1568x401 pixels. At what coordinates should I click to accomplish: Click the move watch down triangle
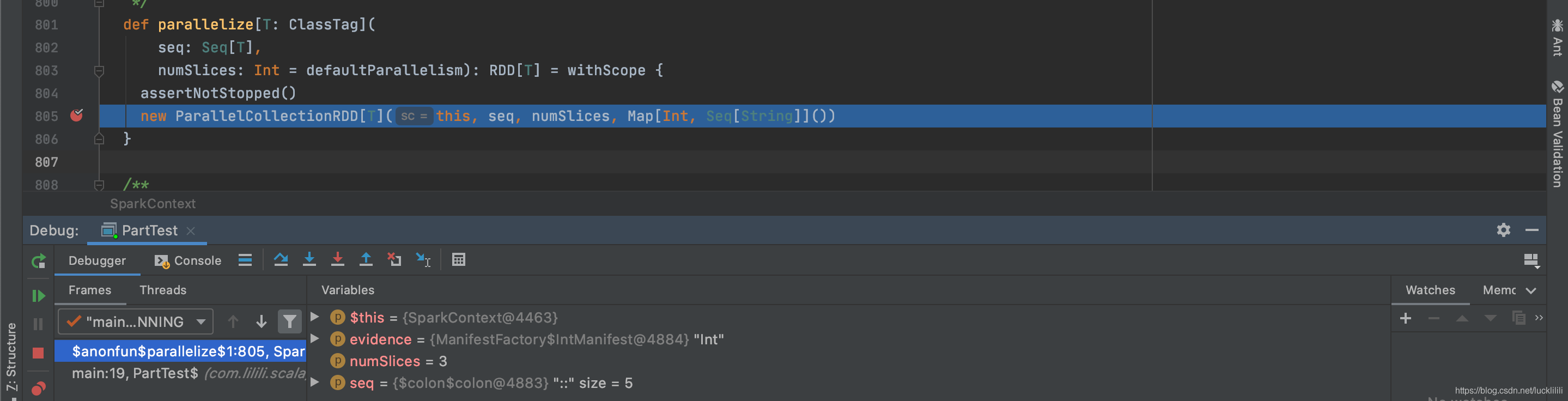1490,318
